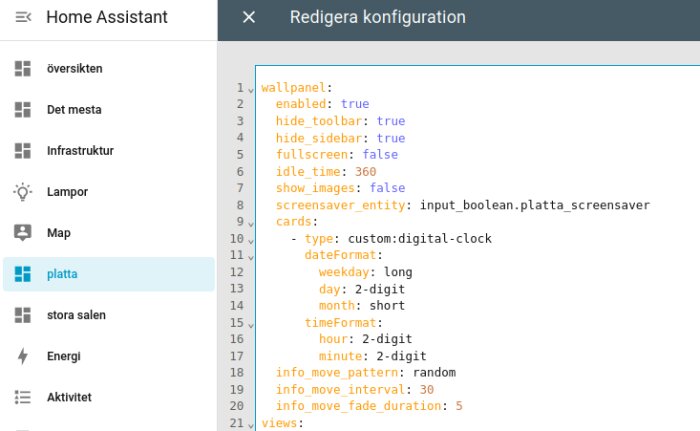
Task: Click the info_move_fade_duration value 5
Action: tap(459, 406)
